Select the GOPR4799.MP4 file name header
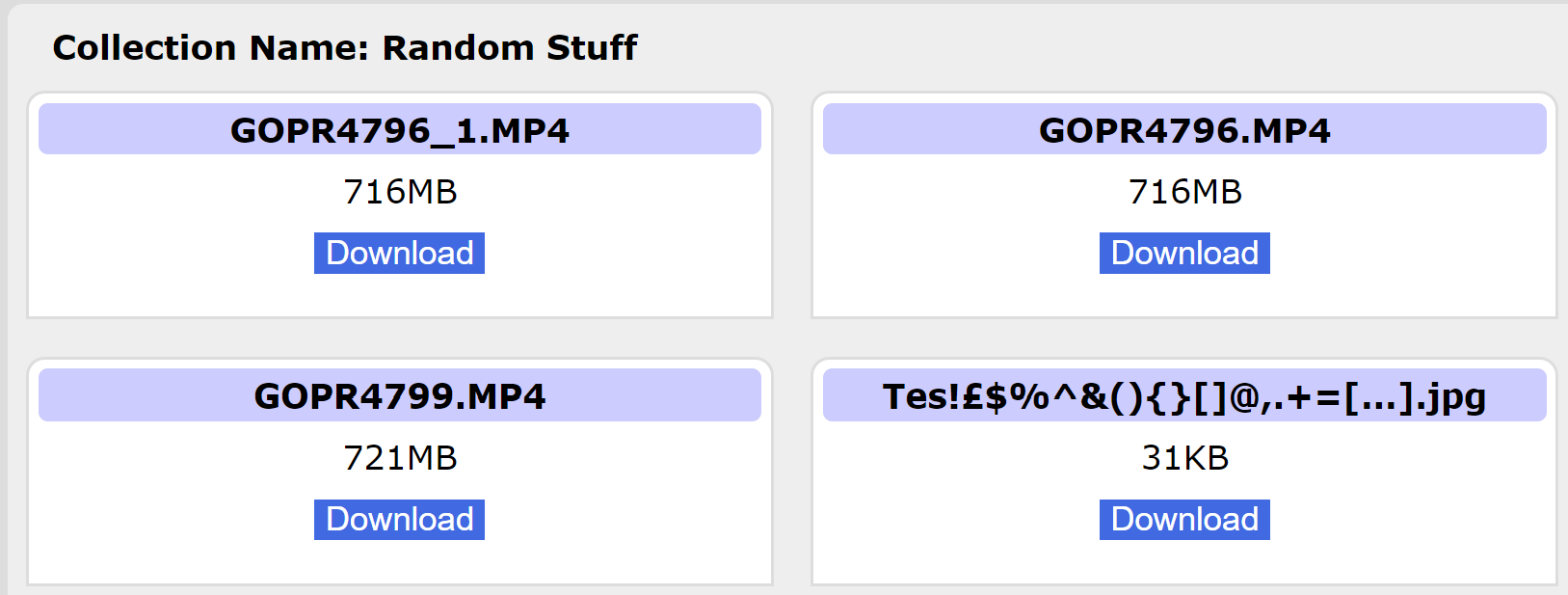The width and height of the screenshot is (1568, 595). coord(399,396)
